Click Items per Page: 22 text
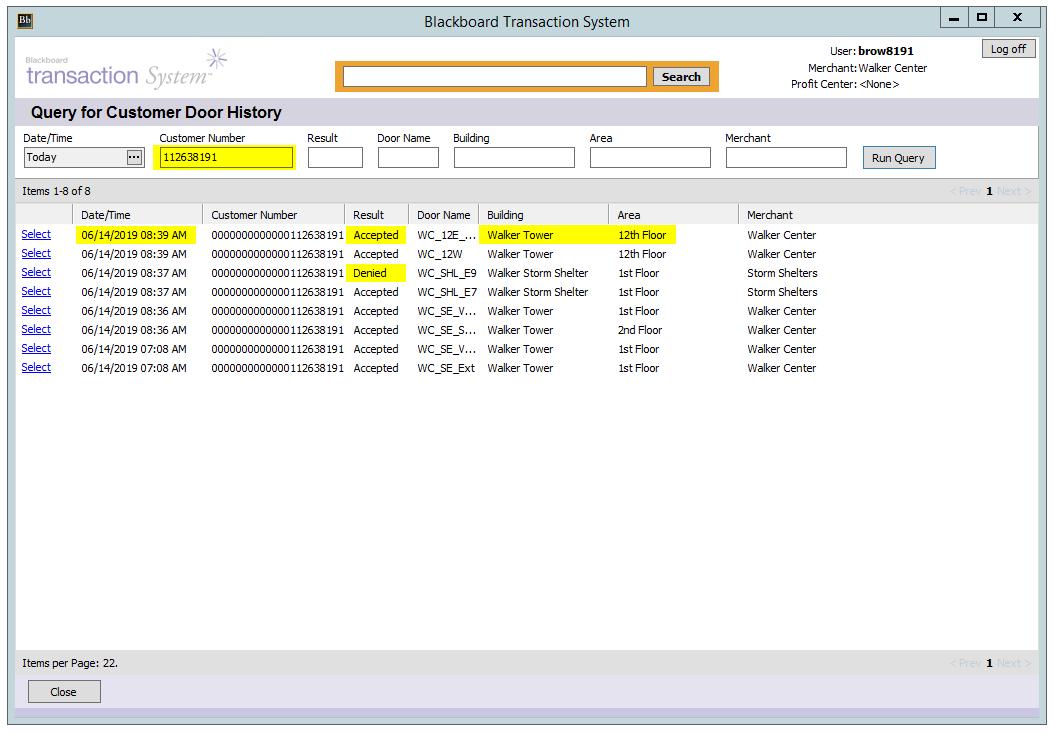1055x735 pixels. (x=70, y=663)
